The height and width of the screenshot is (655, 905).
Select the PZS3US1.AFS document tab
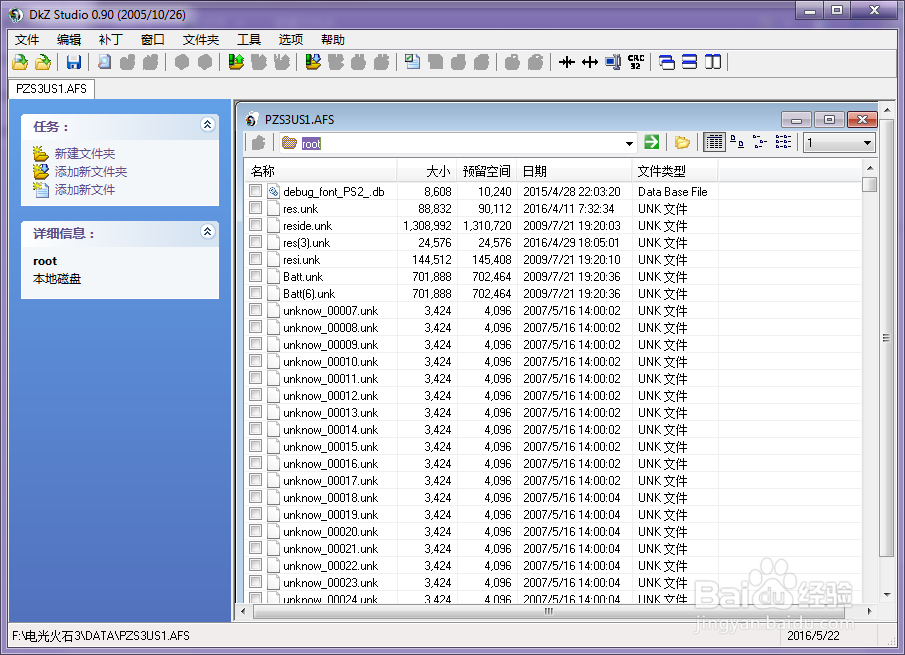(51, 89)
